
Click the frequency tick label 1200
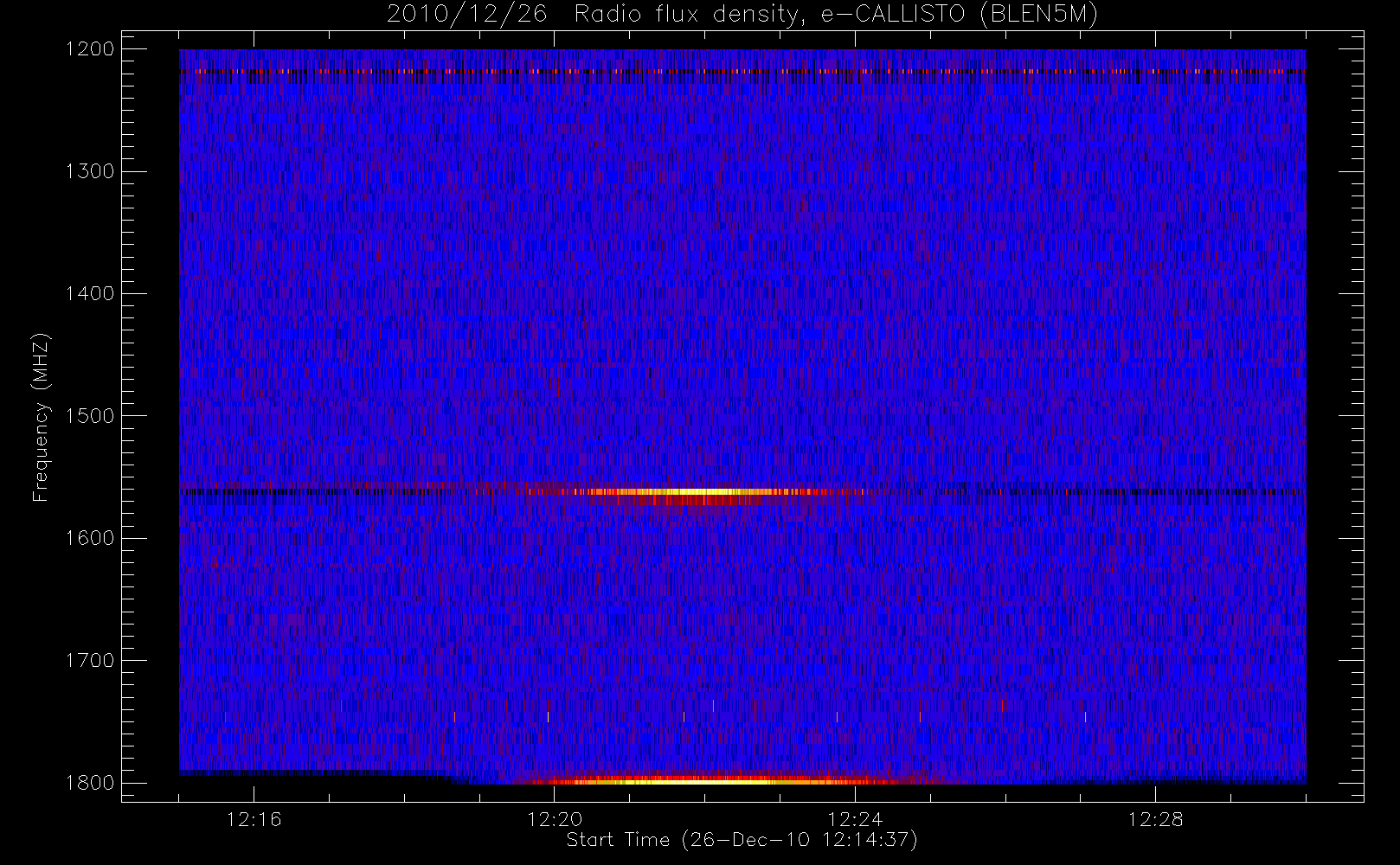90,48
